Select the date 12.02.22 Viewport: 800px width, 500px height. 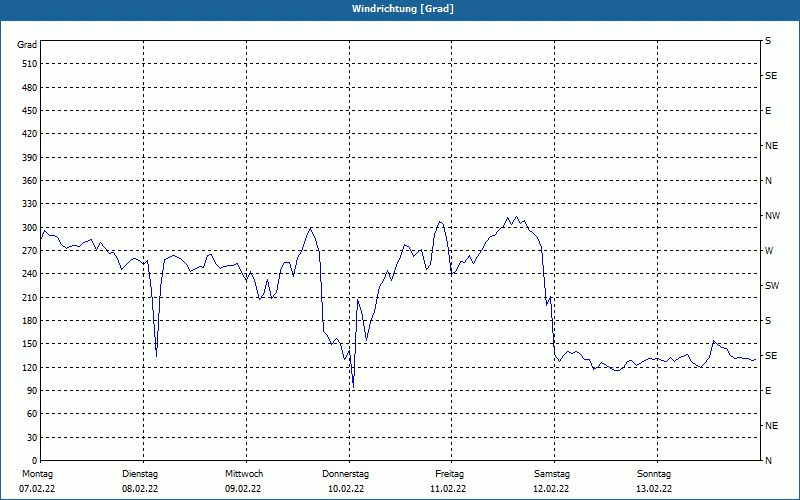pos(551,489)
